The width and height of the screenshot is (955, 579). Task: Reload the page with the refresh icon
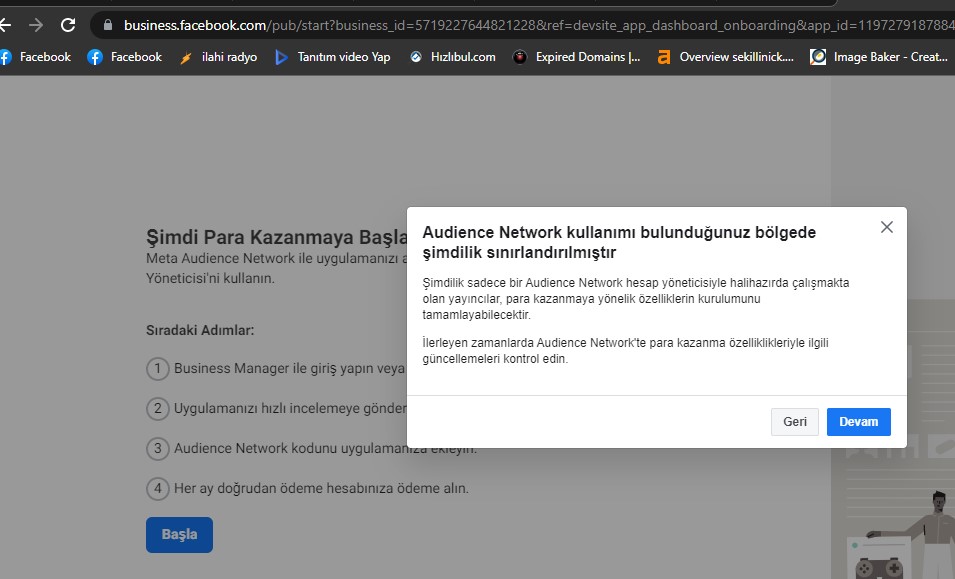(68, 25)
